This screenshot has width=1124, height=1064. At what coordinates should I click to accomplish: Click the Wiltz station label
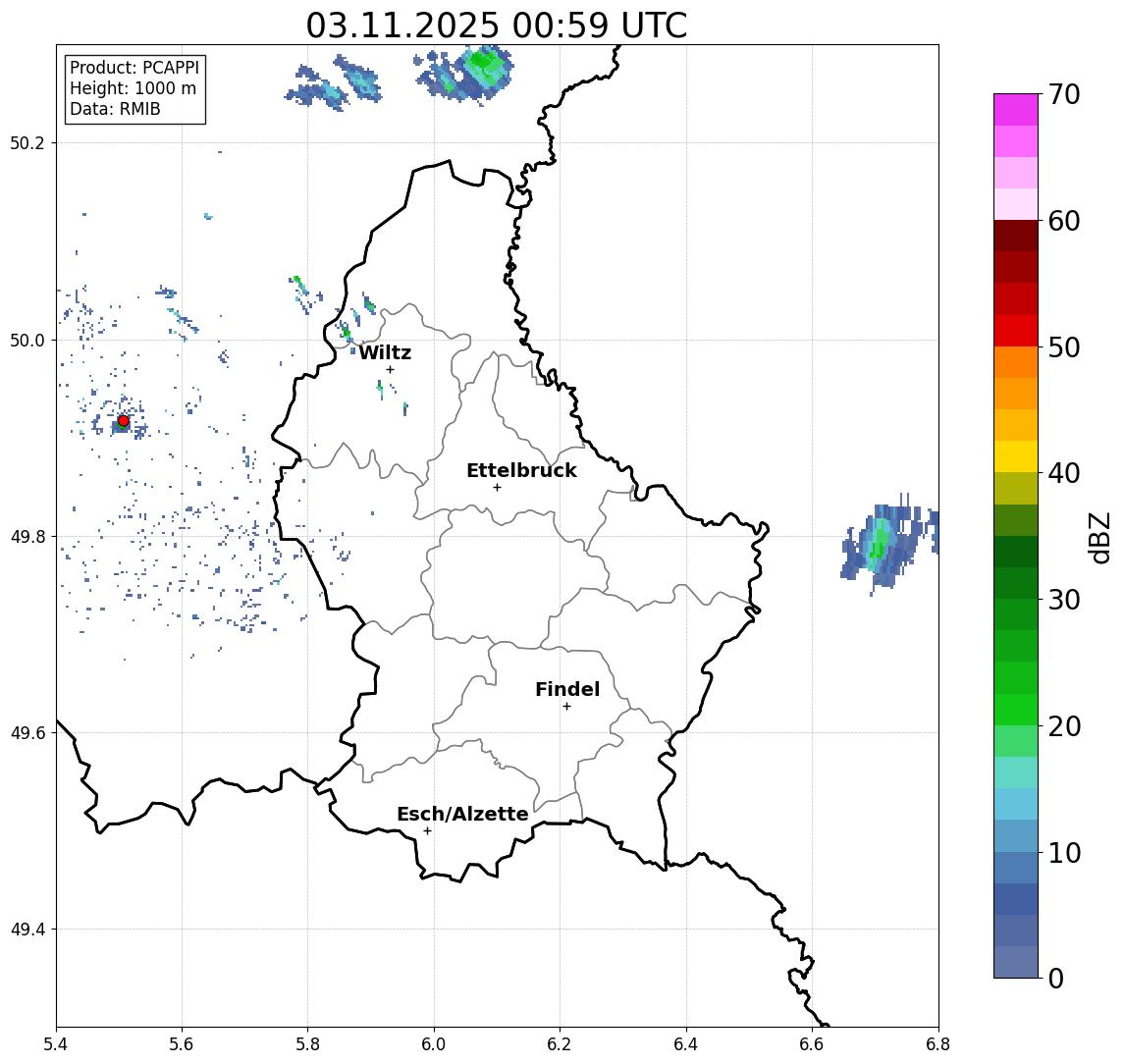click(385, 352)
